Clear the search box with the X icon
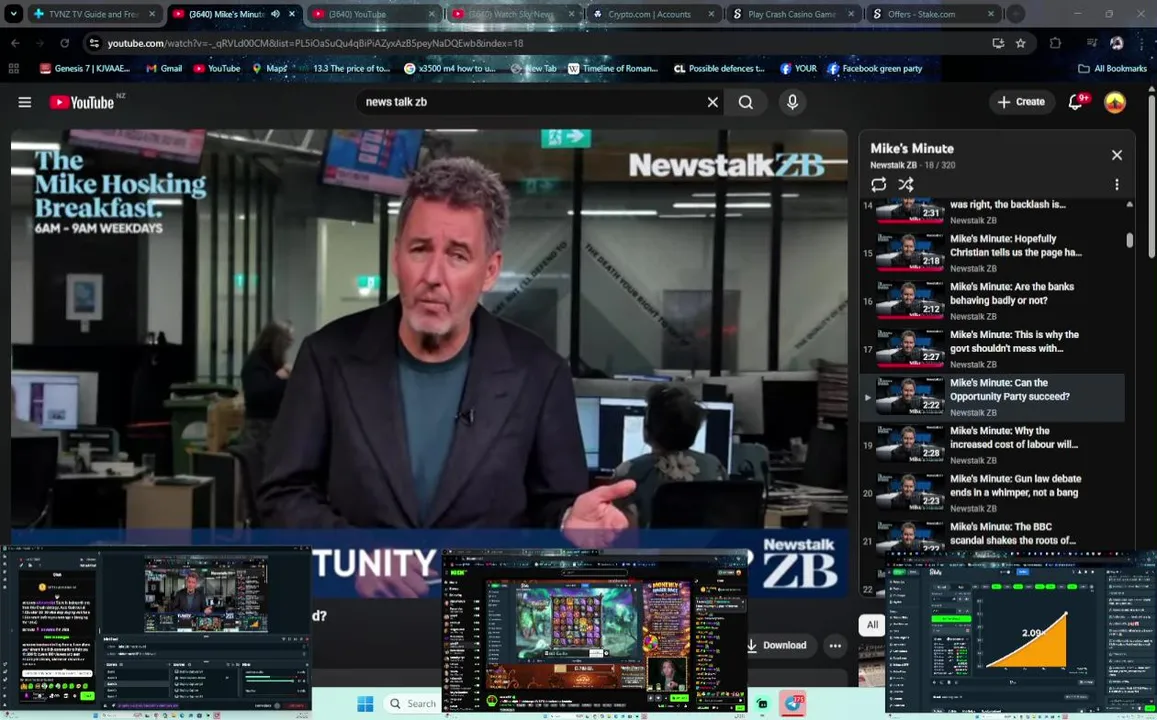This screenshot has height=720, width=1157. 712,102
